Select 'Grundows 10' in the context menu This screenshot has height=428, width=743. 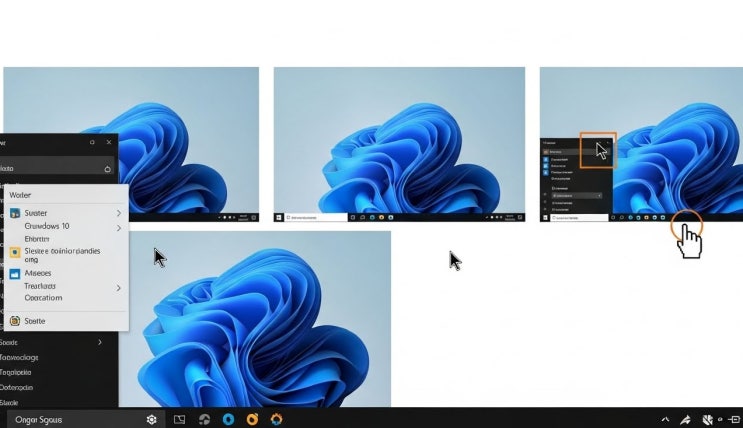coord(65,226)
